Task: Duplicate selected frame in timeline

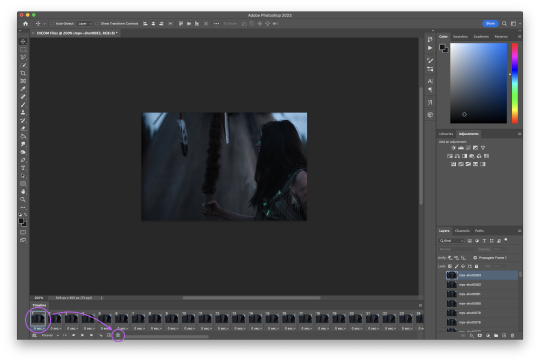Action: [x=109, y=335]
